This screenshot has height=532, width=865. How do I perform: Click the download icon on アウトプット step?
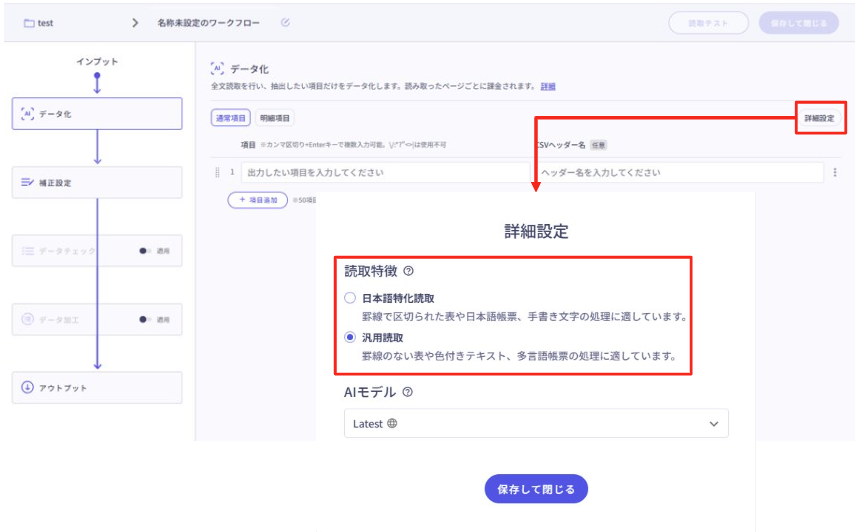(x=27, y=388)
